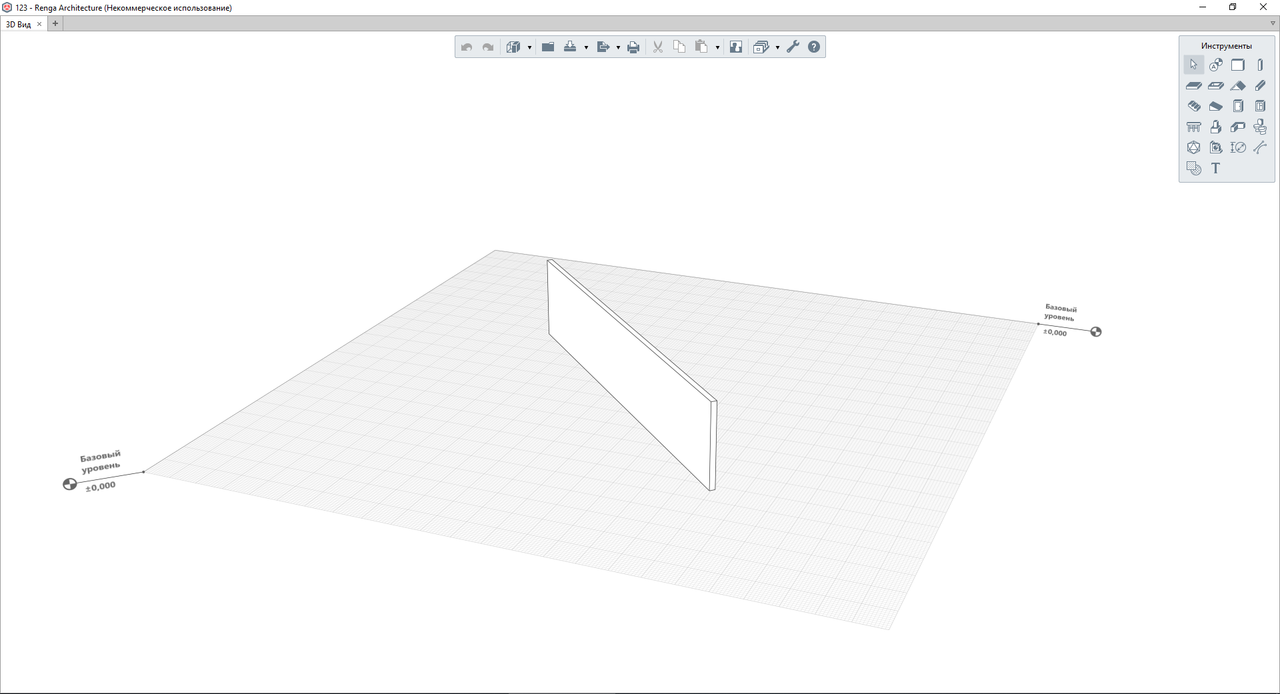Viewport: 1280px width, 694px height.
Task: Click the 3D view cube button
Action: pos(514,47)
